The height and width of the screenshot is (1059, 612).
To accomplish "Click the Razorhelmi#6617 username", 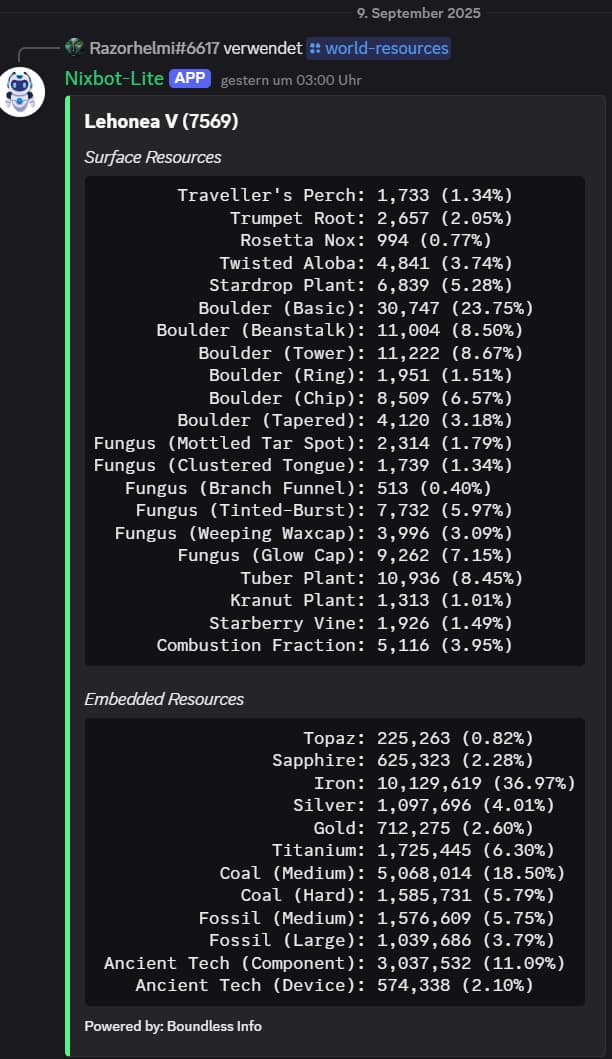I will (x=154, y=49).
